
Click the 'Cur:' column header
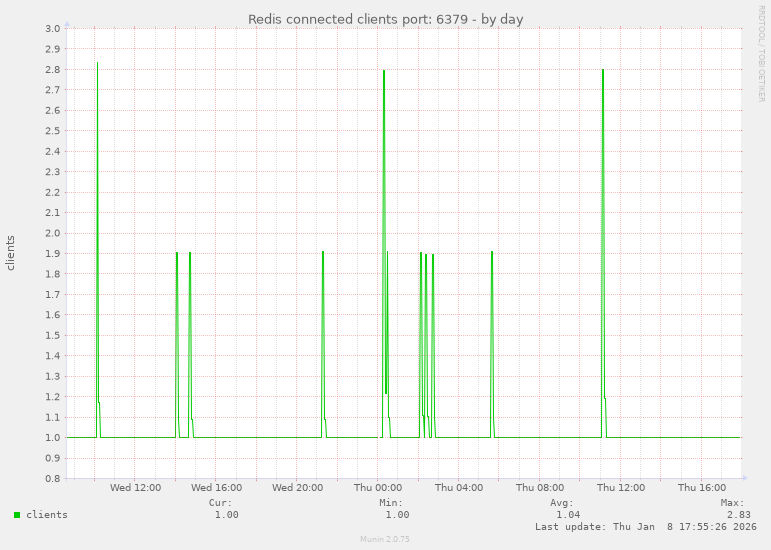220,503
